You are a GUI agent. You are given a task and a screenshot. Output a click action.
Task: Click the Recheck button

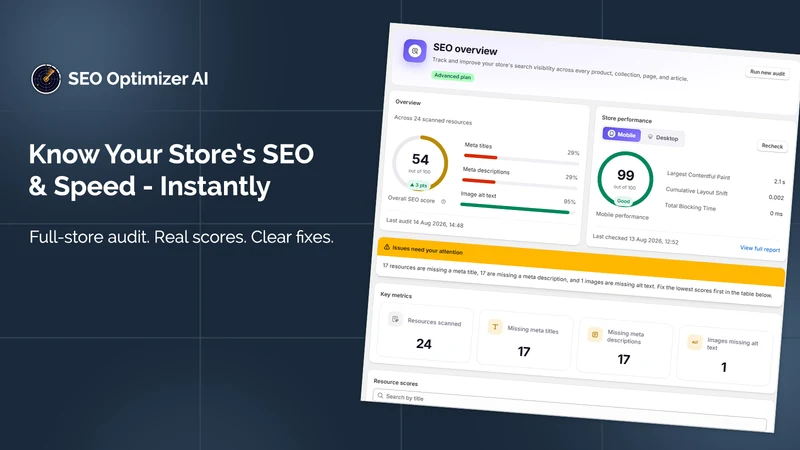772,146
